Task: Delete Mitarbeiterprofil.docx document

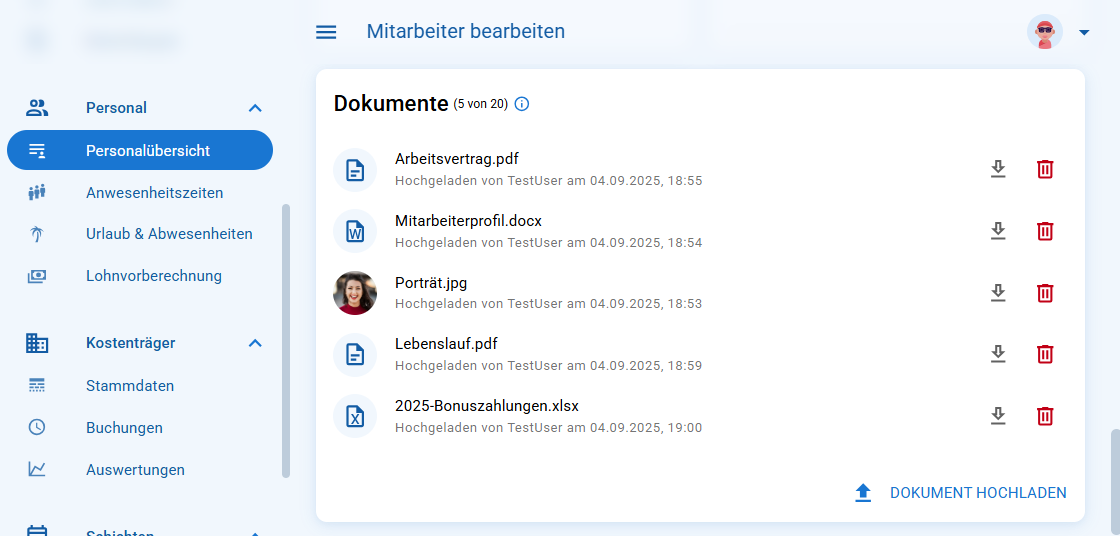Action: click(1044, 231)
